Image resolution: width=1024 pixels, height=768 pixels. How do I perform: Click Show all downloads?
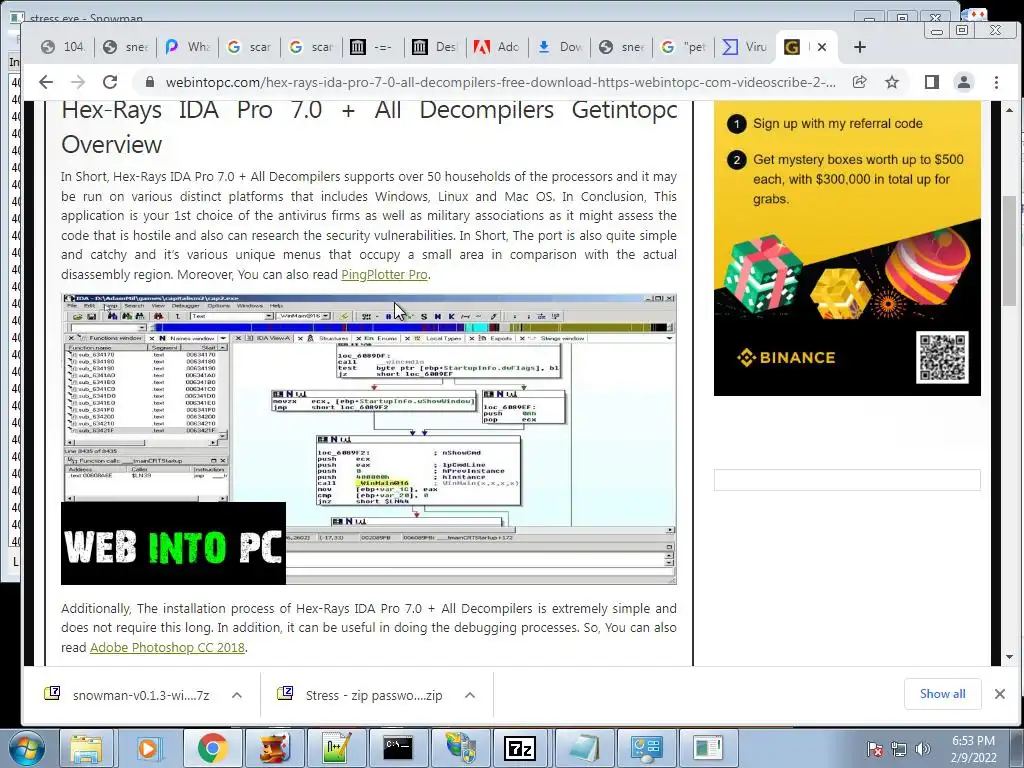point(942,694)
